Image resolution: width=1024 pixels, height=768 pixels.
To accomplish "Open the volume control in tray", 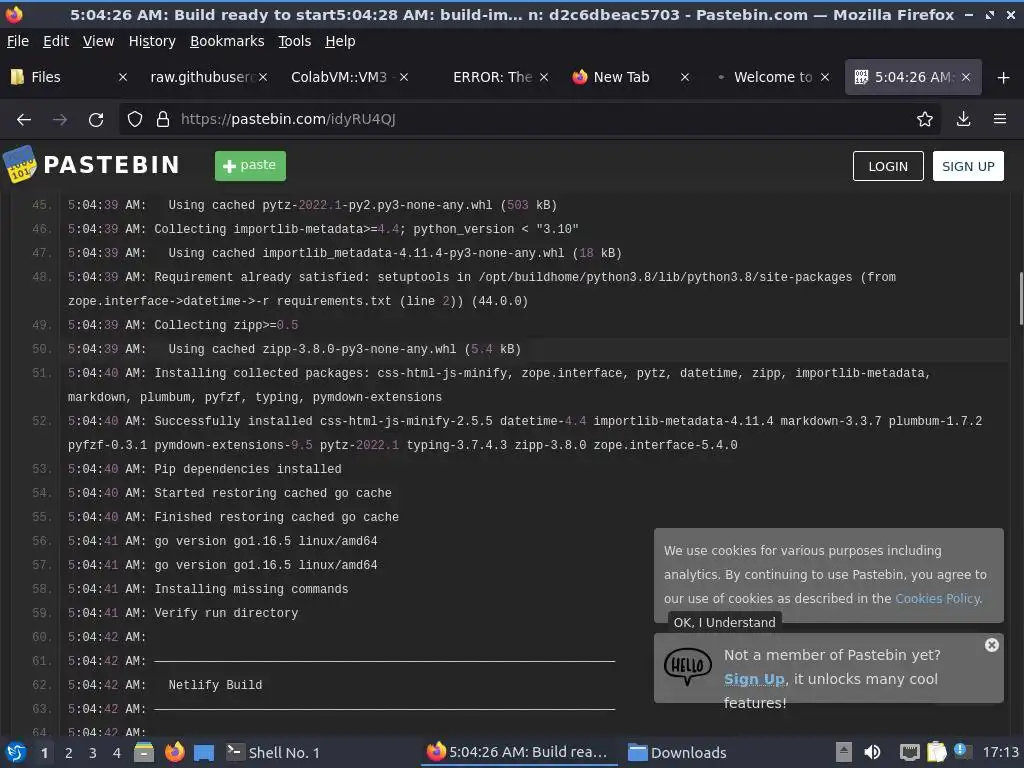I will [872, 752].
